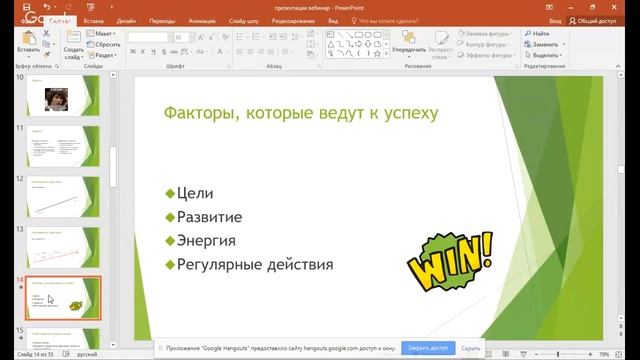Click the Undo arrow icon
Image resolution: width=640 pixels, height=360 pixels.
click(x=47, y=7)
